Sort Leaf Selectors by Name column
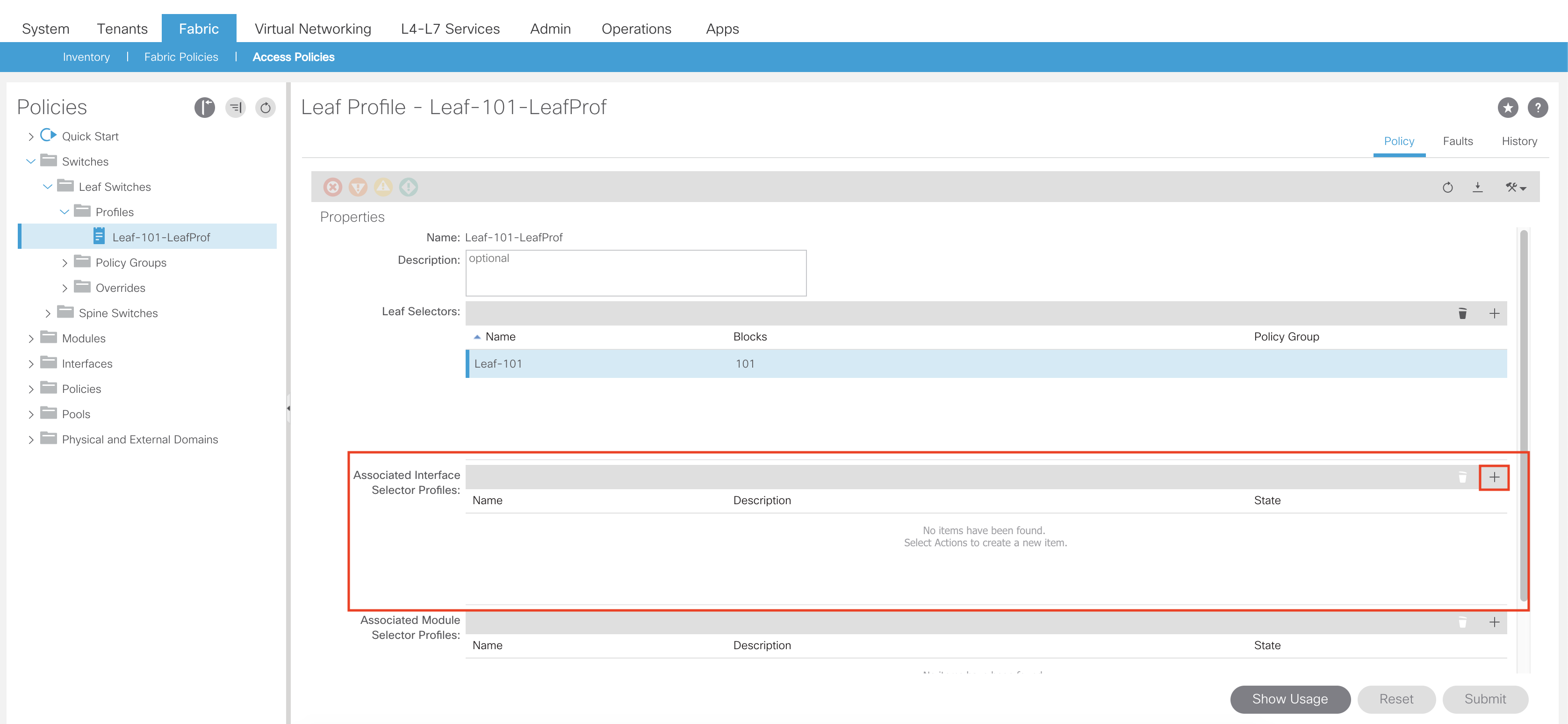This screenshot has height=724, width=1568. point(500,337)
